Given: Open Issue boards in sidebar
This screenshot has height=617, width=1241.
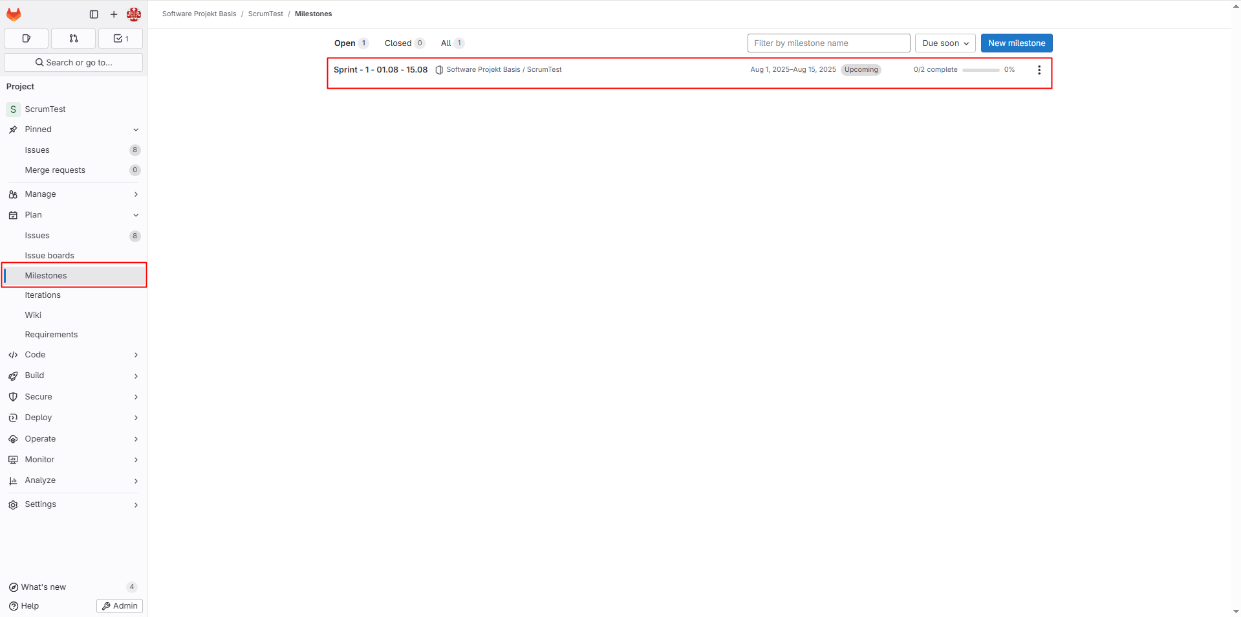Looking at the screenshot, I should (x=50, y=256).
